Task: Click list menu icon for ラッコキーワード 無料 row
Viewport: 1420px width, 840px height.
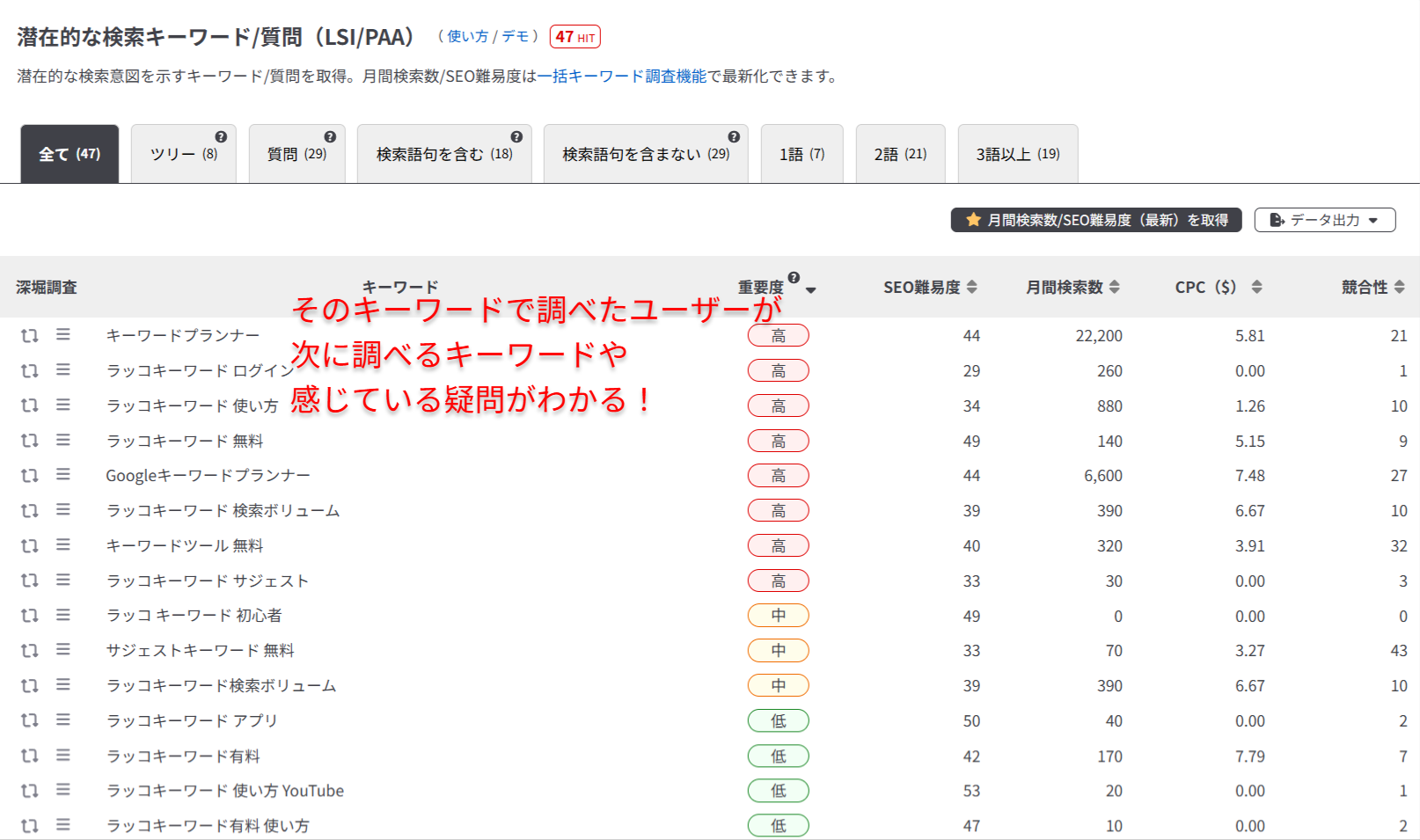Action: coord(63,440)
